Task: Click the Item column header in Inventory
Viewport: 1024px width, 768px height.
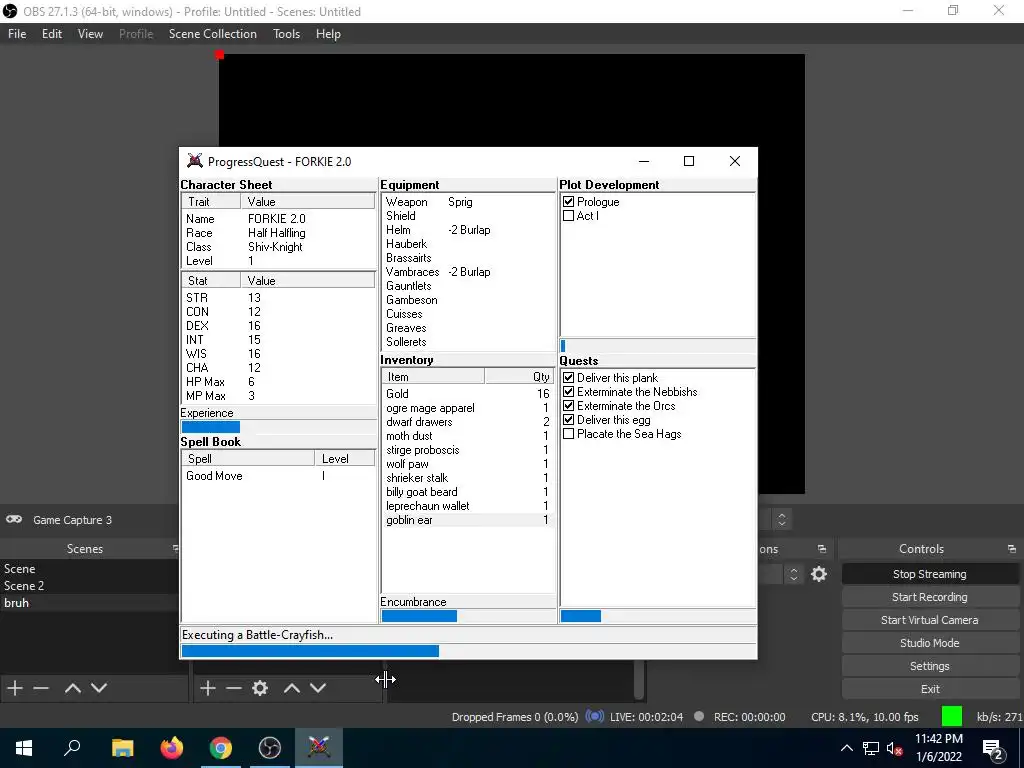Action: pos(433,377)
